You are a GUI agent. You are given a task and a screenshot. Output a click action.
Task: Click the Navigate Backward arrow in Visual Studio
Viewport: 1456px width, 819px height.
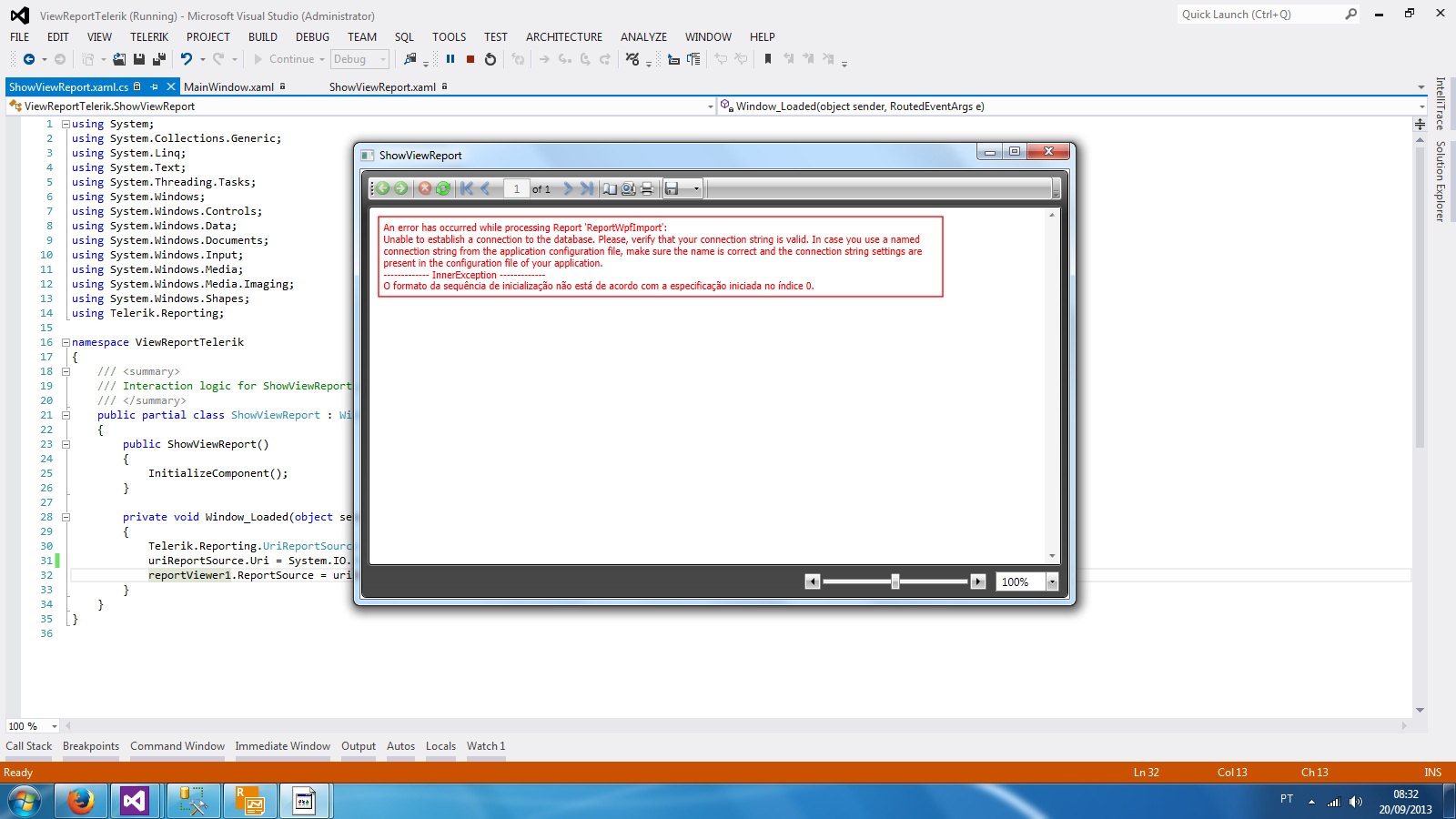point(29,59)
